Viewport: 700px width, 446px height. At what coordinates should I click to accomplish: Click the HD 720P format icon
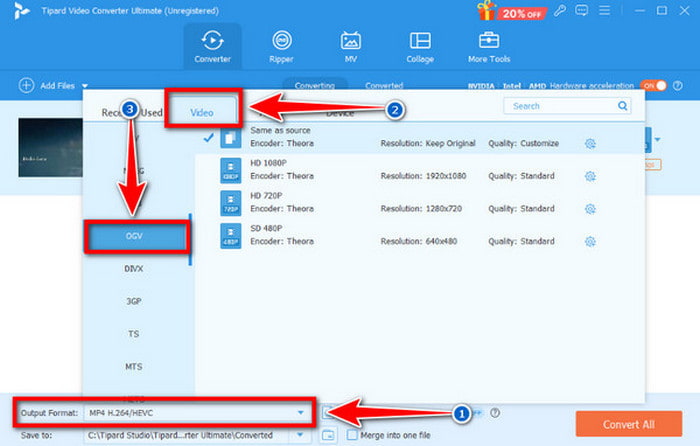(x=231, y=203)
